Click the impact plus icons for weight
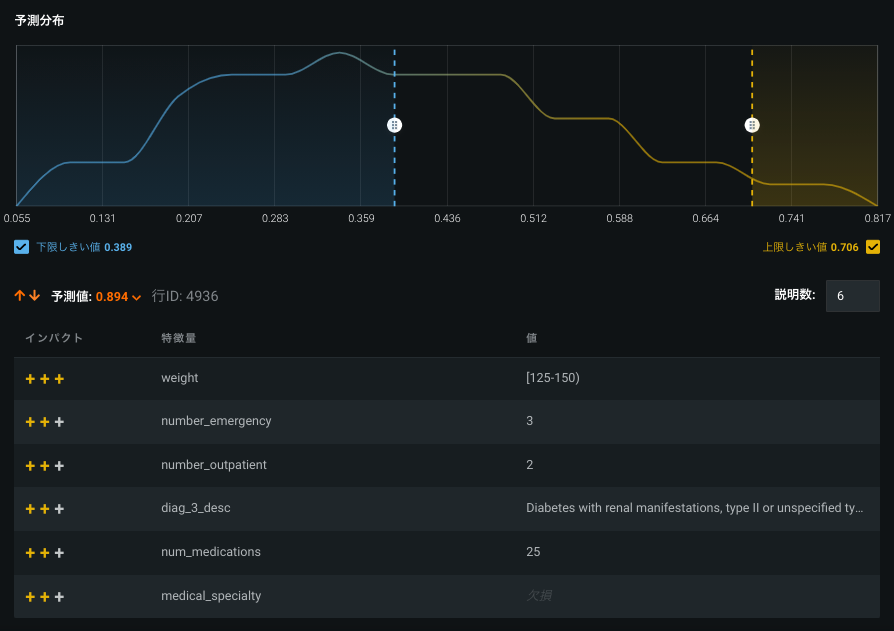The width and height of the screenshot is (894, 631). tap(45, 379)
